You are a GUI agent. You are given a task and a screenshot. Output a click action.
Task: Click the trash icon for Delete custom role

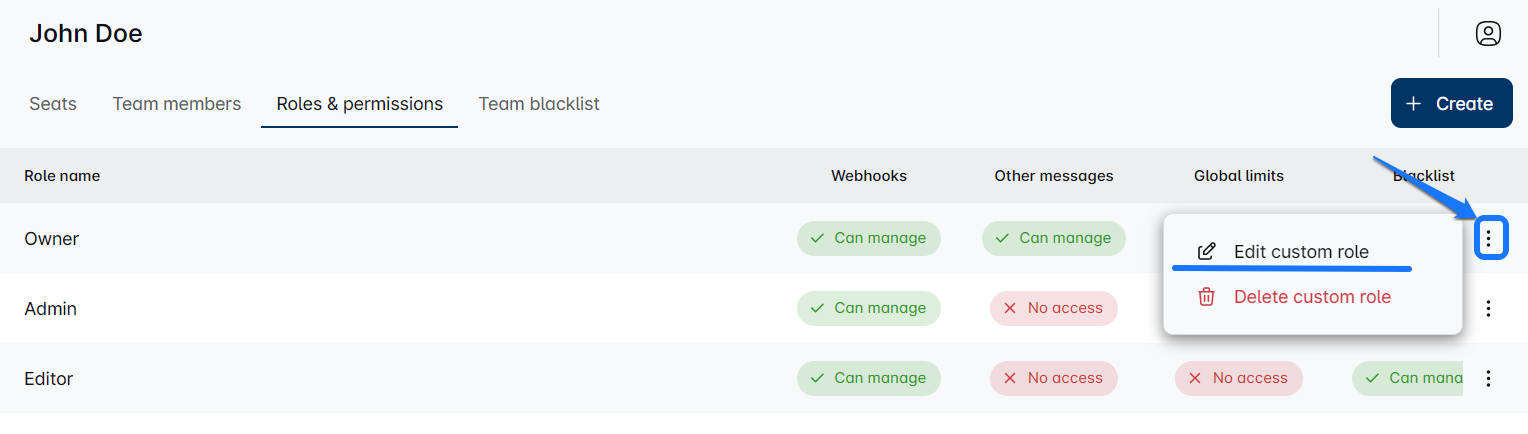tap(1207, 297)
